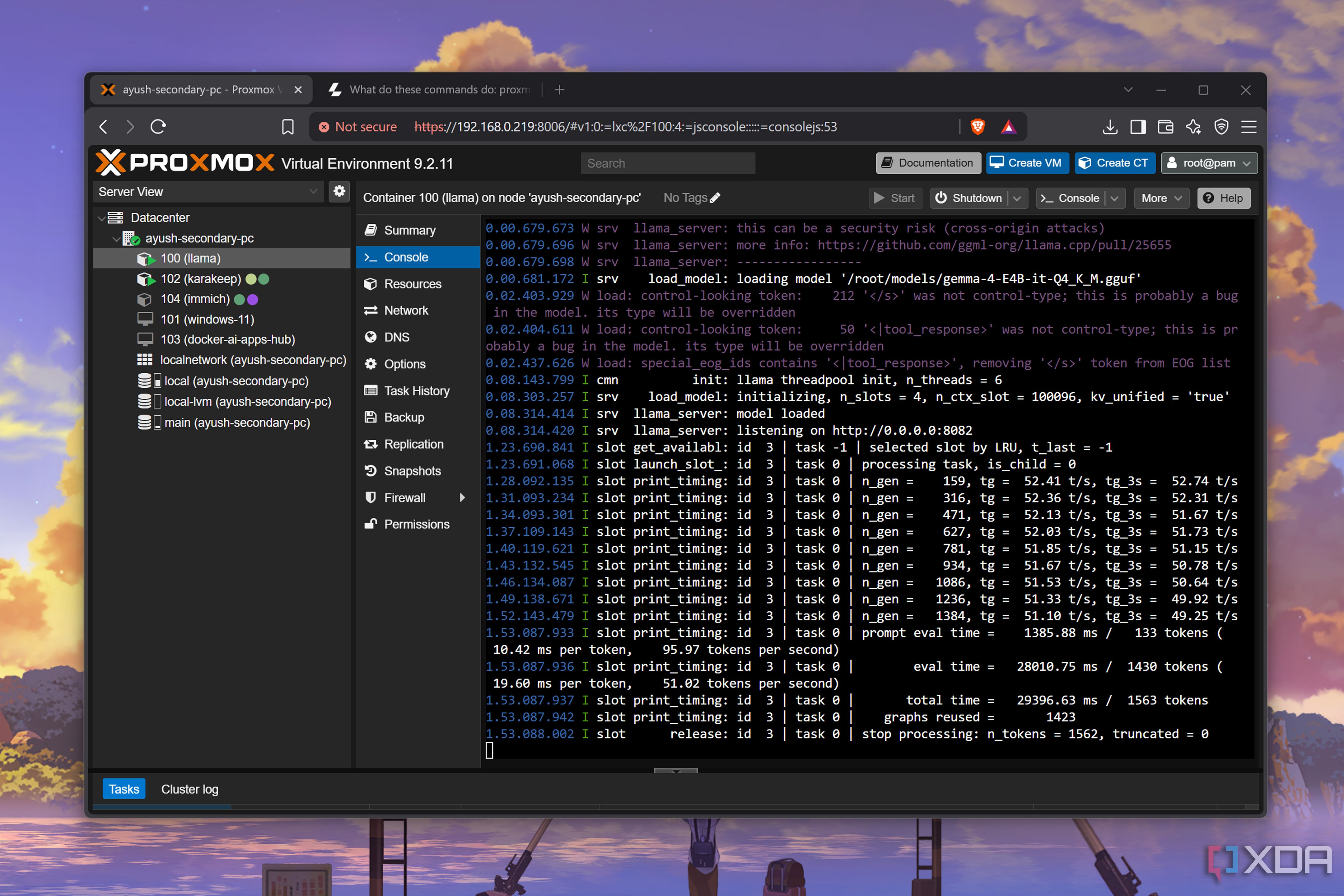Select VM 101 (windows-11) in tree
1344x896 pixels.
(x=222, y=319)
